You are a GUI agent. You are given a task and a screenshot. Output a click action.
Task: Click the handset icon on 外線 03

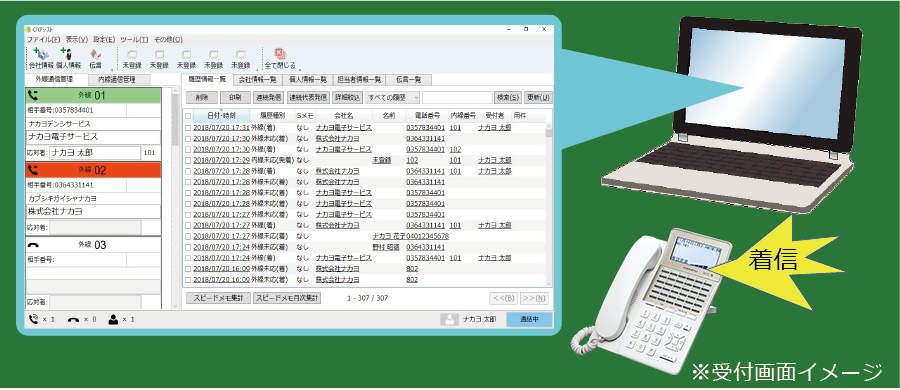pyautogui.click(x=33, y=245)
